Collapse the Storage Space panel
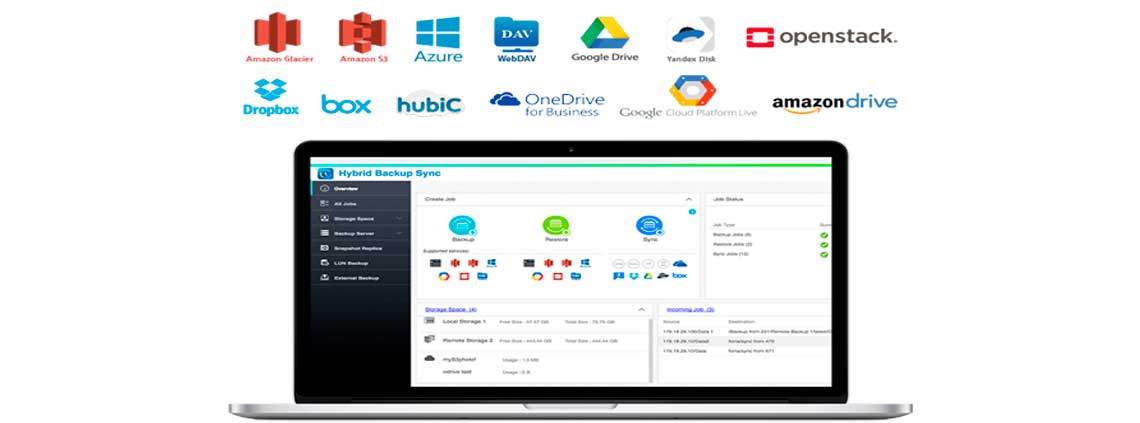Viewport: 1140px width, 423px height. click(x=641, y=310)
